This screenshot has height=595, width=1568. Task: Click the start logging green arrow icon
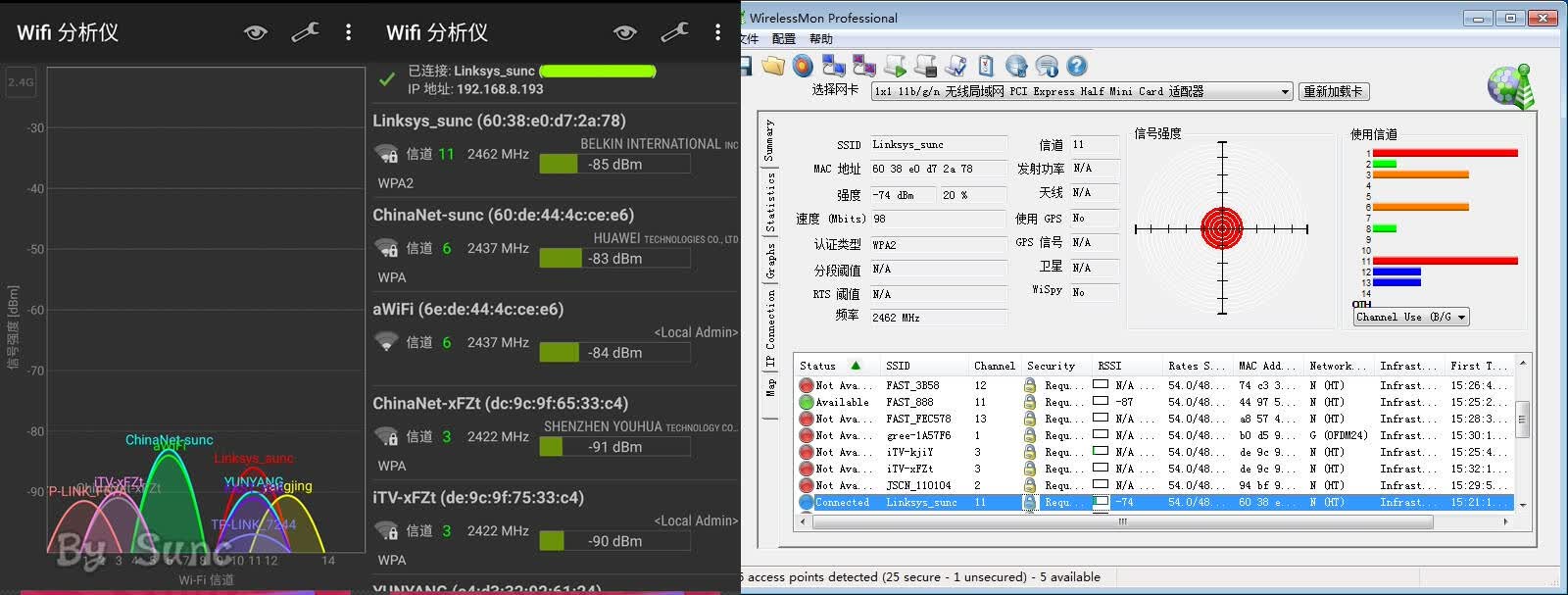point(896,66)
